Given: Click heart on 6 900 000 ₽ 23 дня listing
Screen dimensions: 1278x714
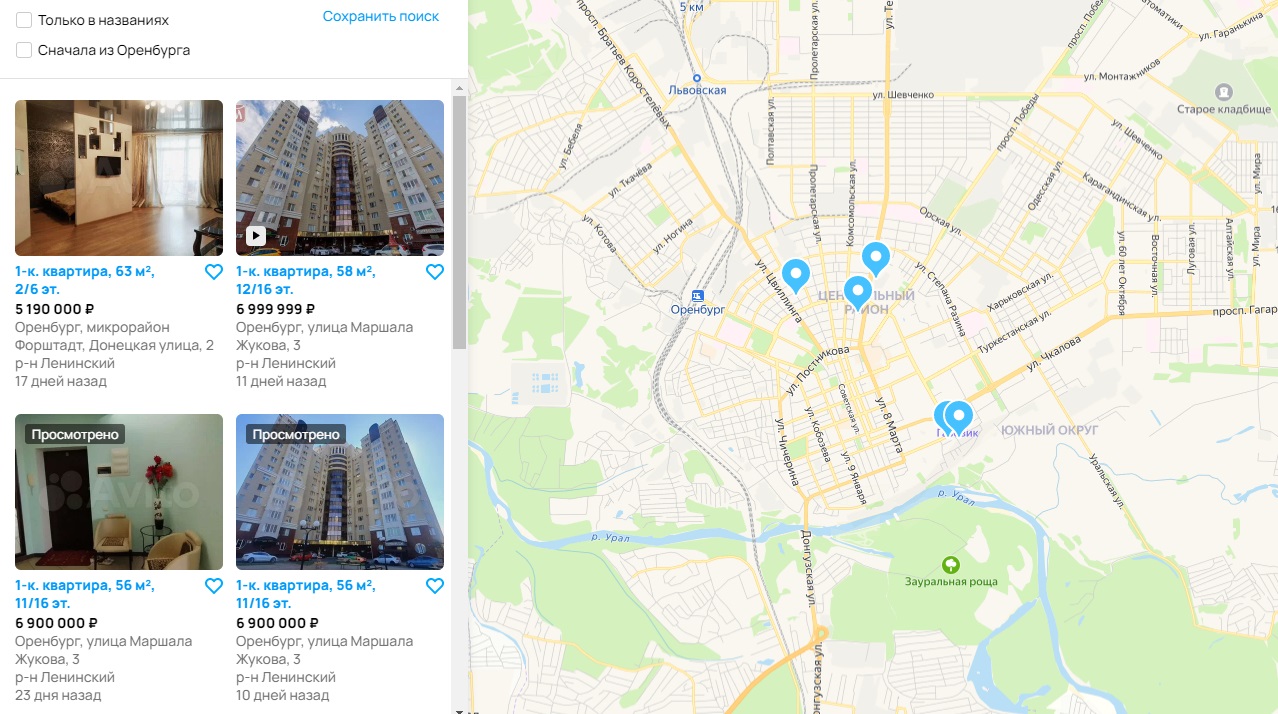Looking at the screenshot, I should [213, 586].
